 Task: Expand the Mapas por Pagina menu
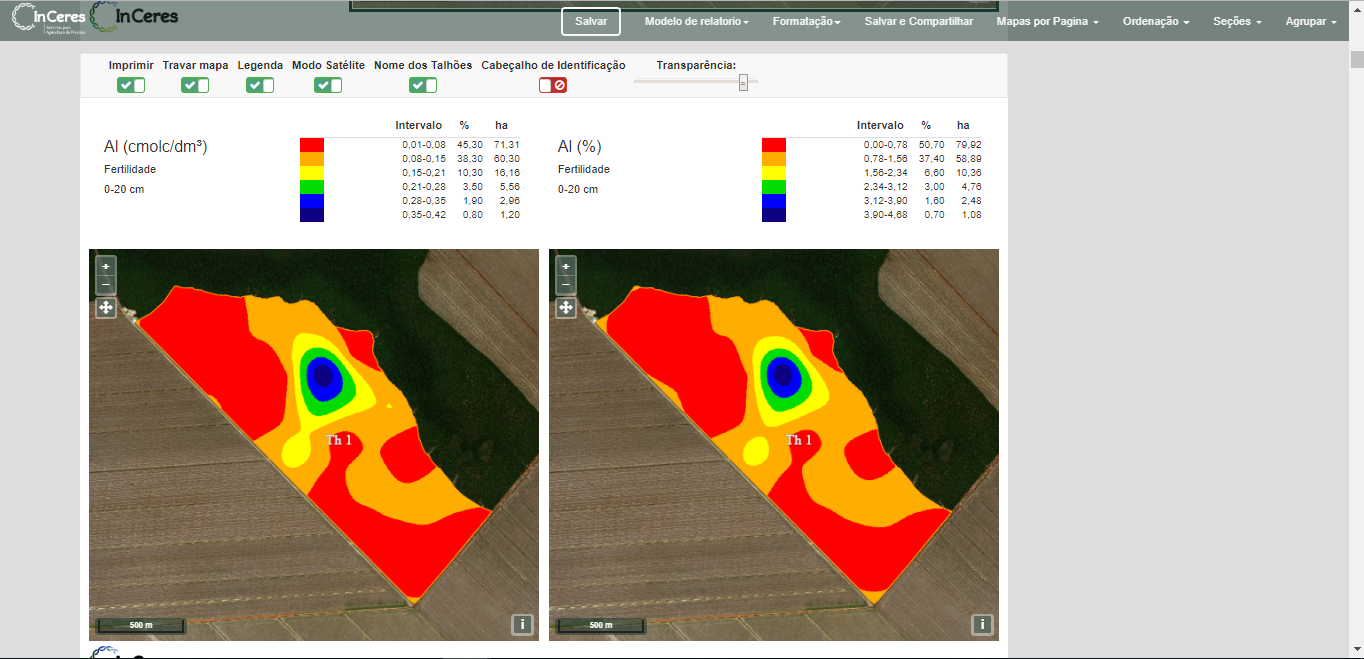point(1048,21)
